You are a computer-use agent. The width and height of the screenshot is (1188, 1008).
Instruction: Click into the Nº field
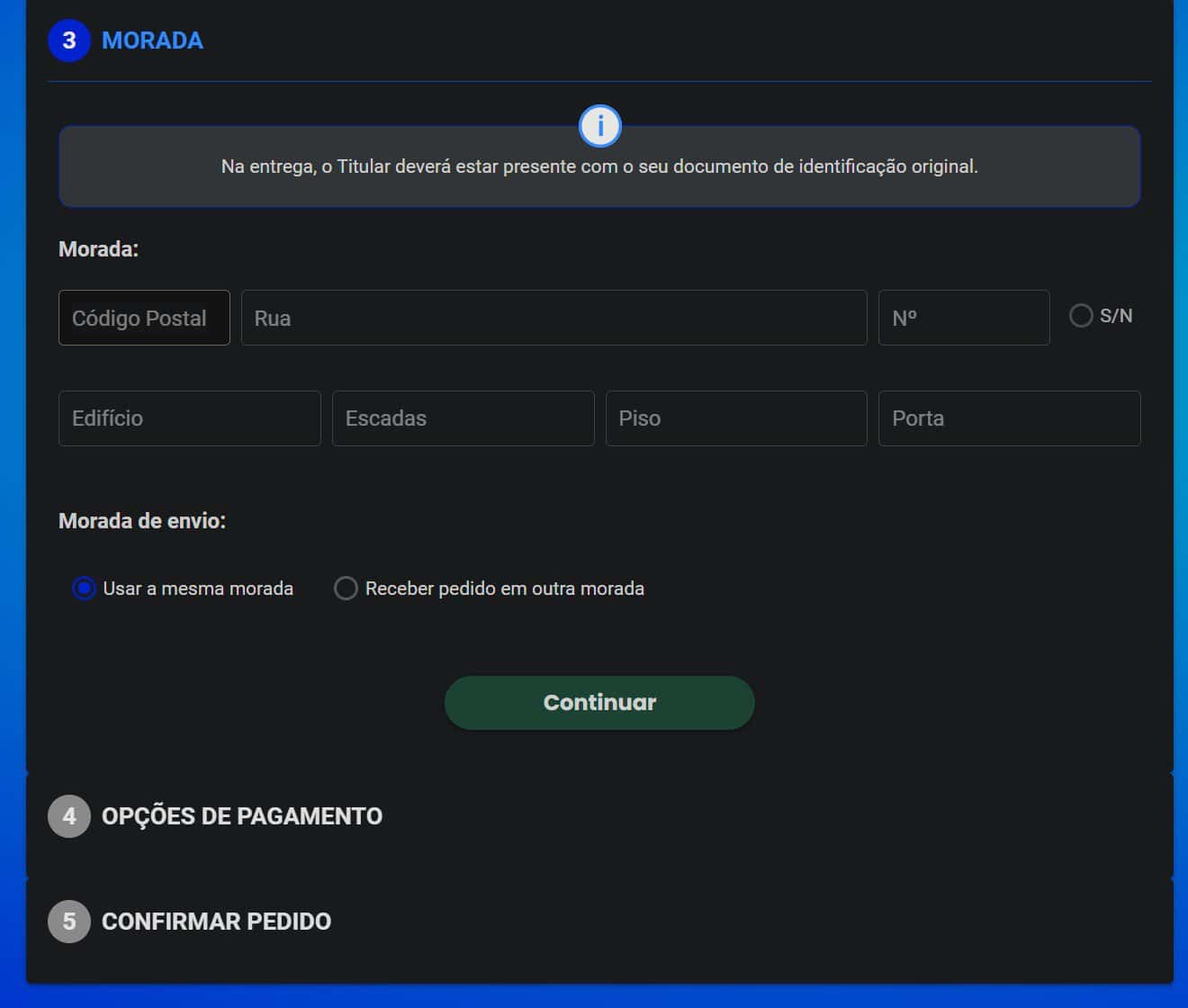tap(964, 318)
